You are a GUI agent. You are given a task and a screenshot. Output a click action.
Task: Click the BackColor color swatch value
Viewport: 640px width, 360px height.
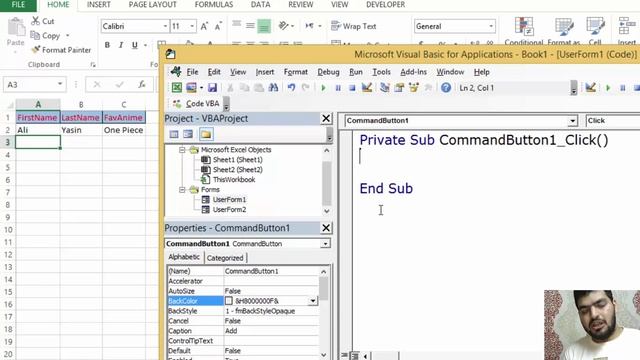[229, 301]
